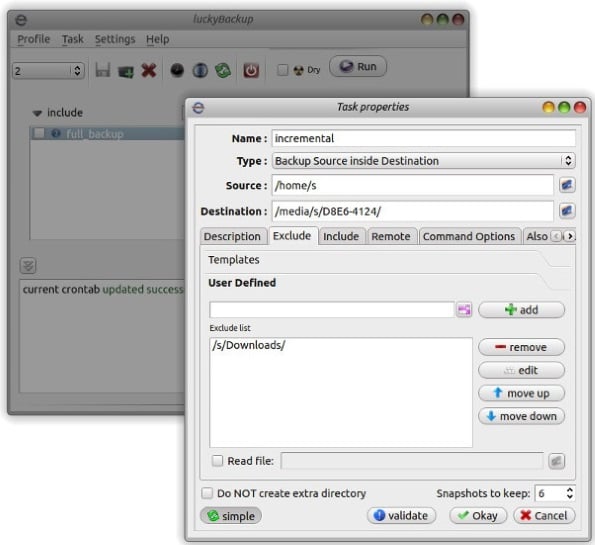The width and height of the screenshot is (595, 545).
Task: Select the Exclude tab
Action: (292, 236)
